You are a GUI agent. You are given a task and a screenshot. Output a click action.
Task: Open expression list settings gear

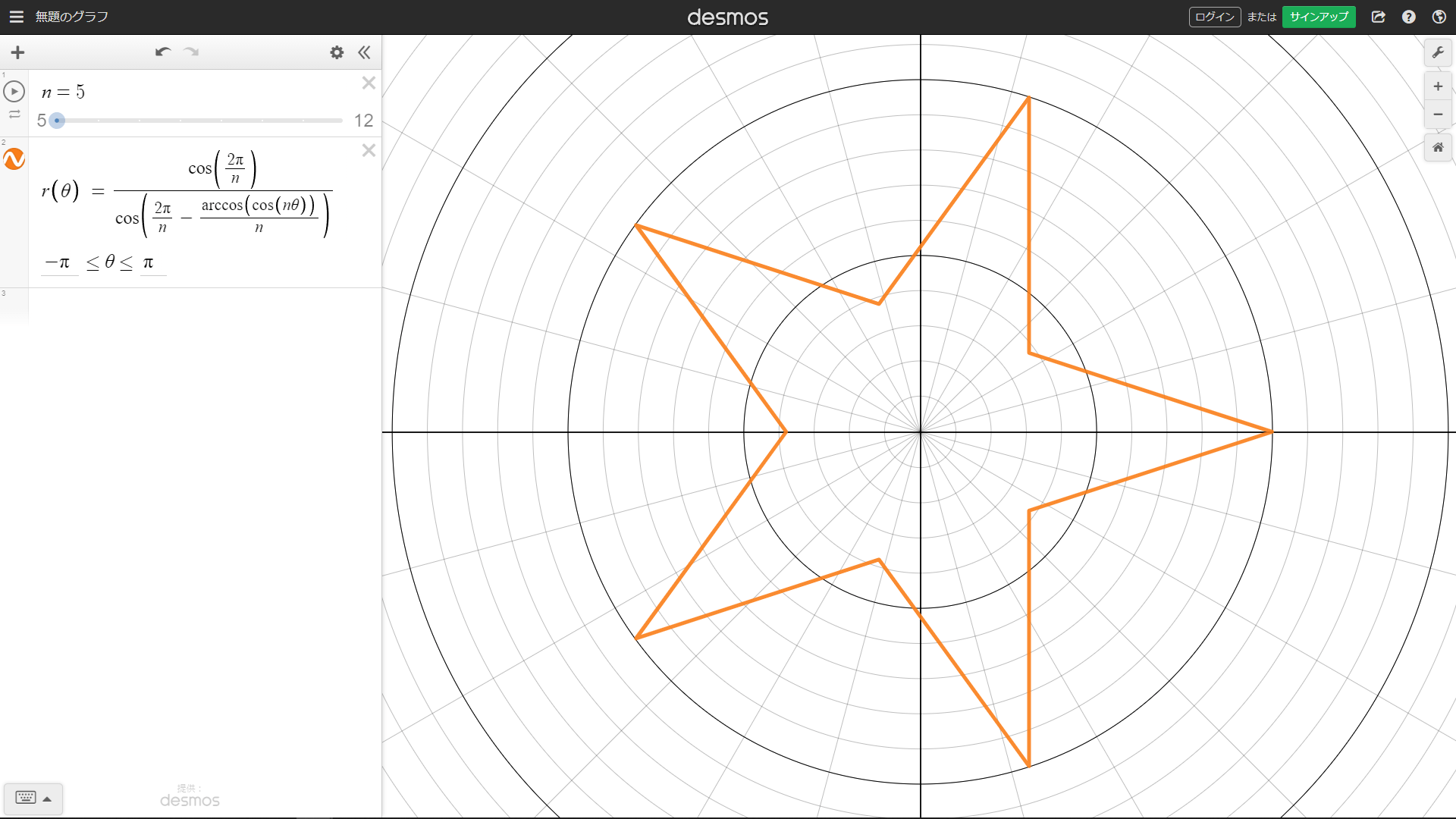pos(337,52)
